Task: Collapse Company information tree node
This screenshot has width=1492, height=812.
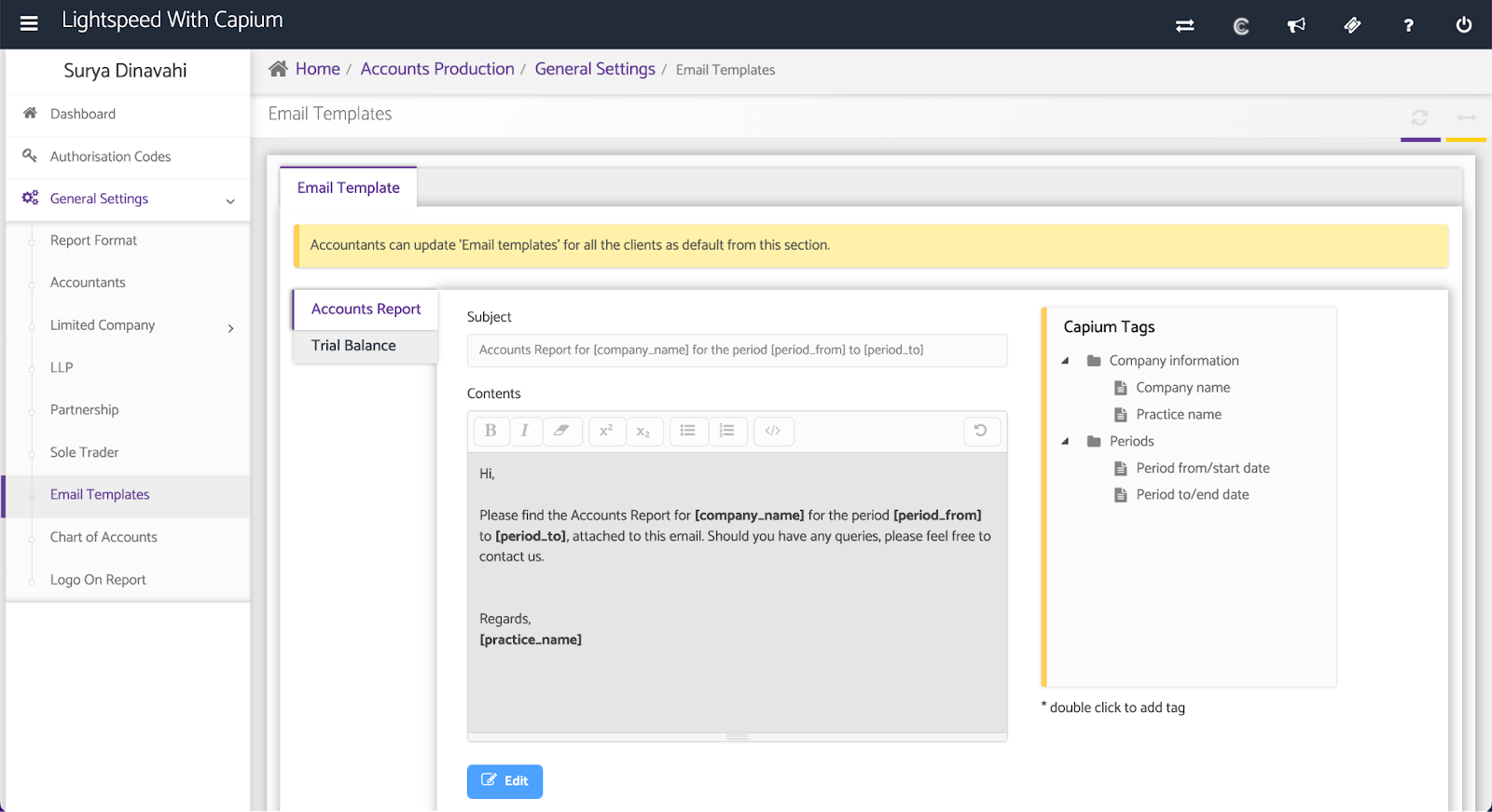Action: click(x=1065, y=361)
